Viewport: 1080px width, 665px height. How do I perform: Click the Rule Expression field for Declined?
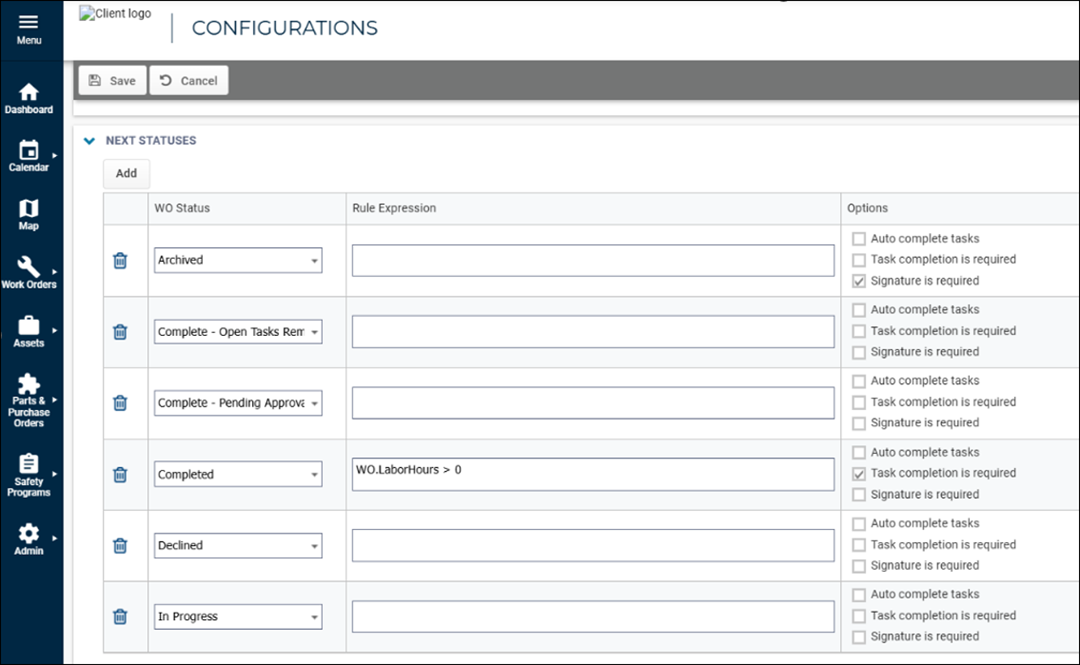coord(592,545)
